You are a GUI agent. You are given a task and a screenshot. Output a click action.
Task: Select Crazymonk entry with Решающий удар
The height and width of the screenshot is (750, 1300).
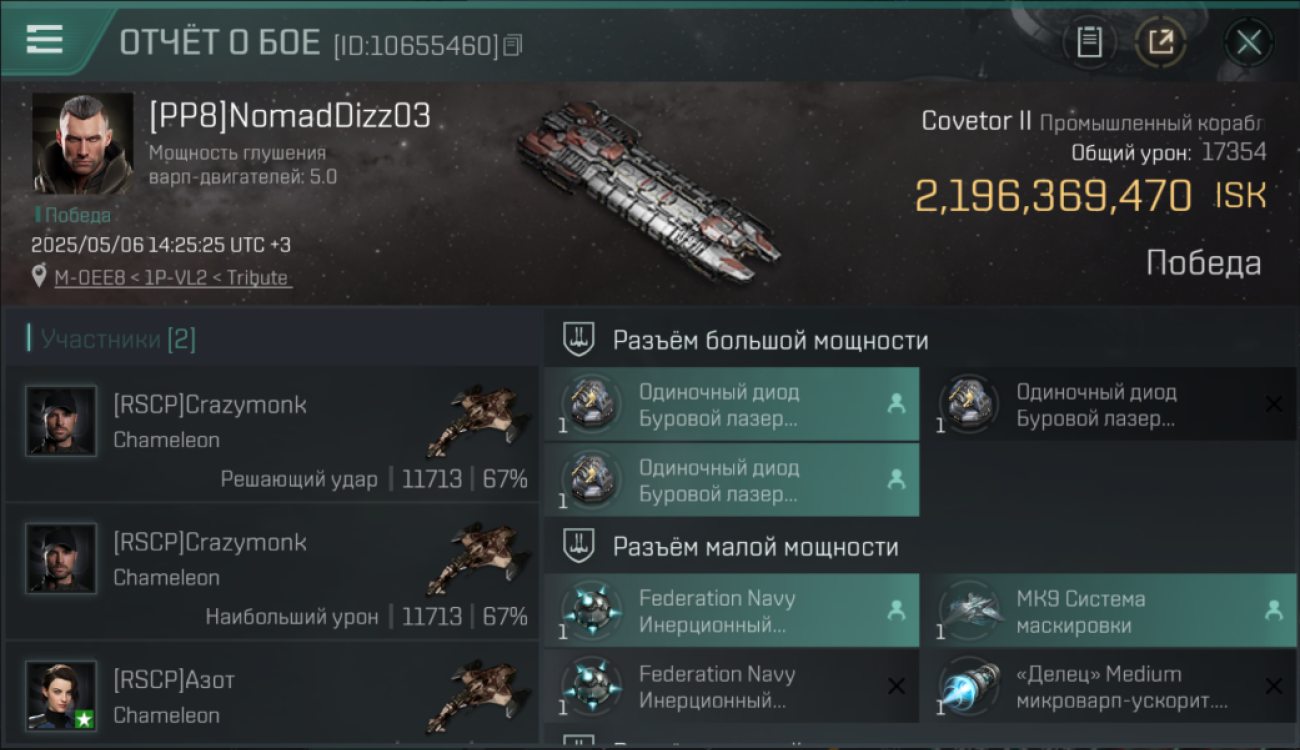272,434
